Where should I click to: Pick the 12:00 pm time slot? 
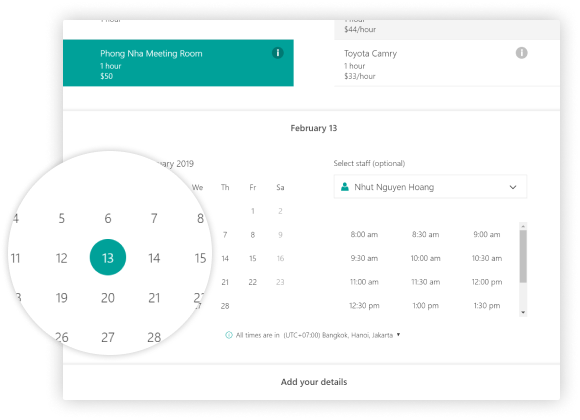click(486, 282)
